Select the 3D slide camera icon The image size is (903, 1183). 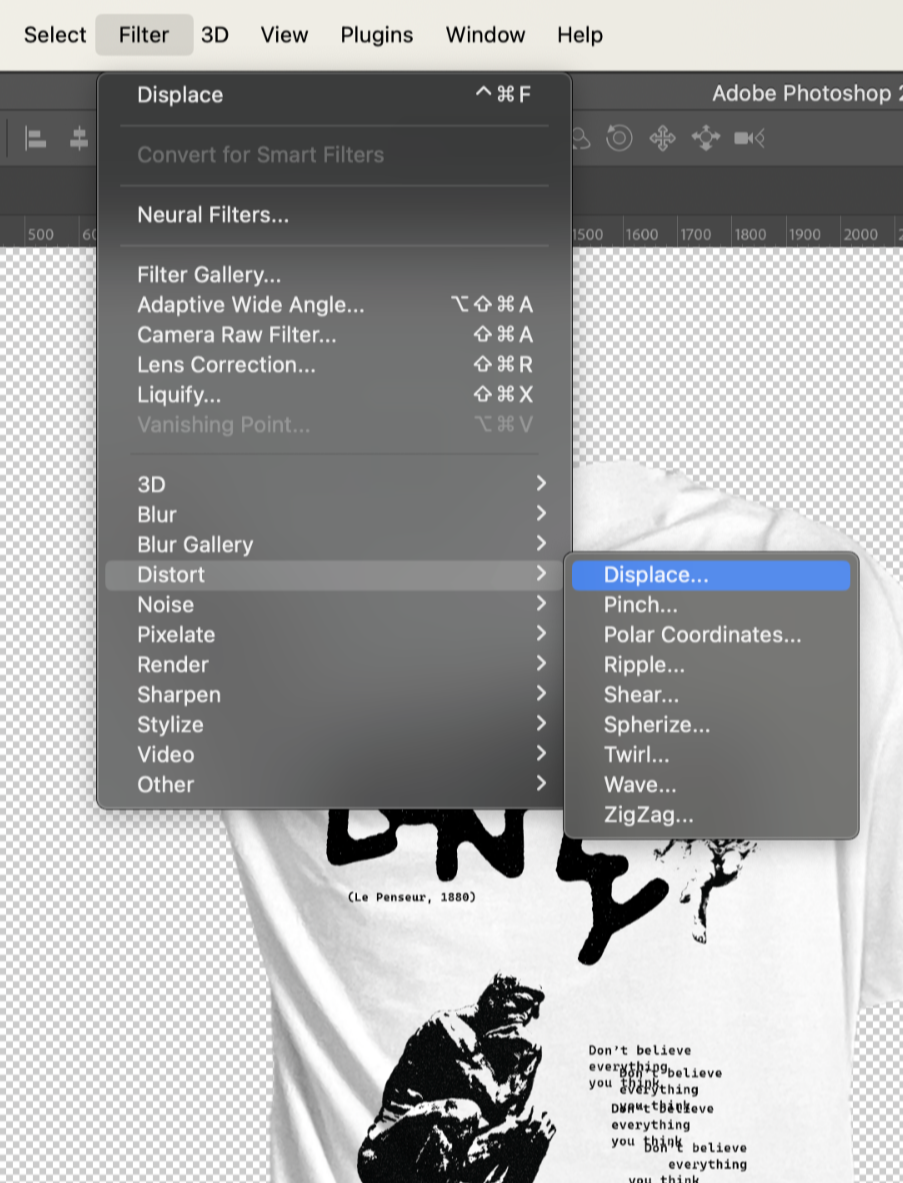pyautogui.click(x=705, y=138)
